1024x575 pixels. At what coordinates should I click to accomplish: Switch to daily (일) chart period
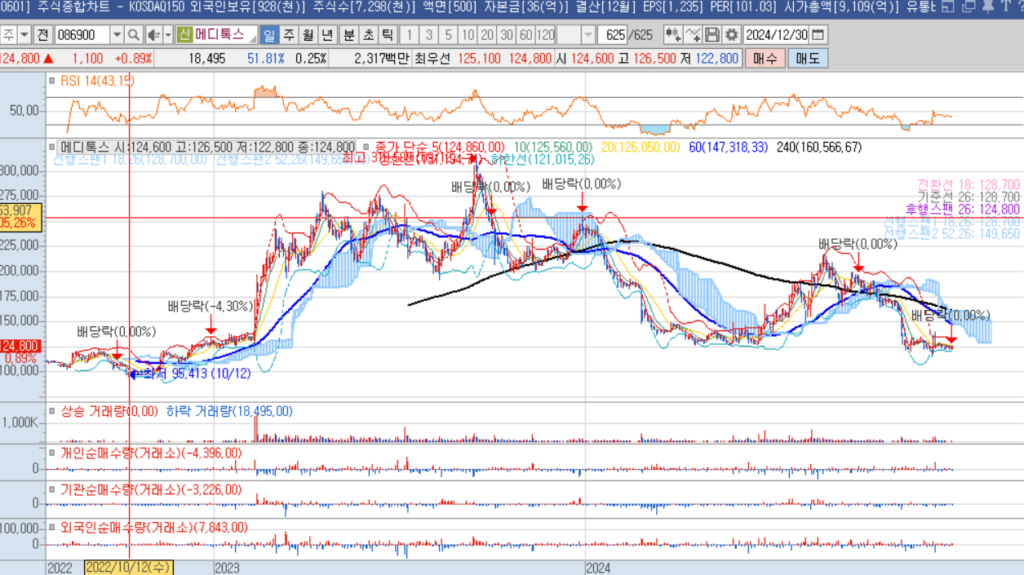[269, 34]
